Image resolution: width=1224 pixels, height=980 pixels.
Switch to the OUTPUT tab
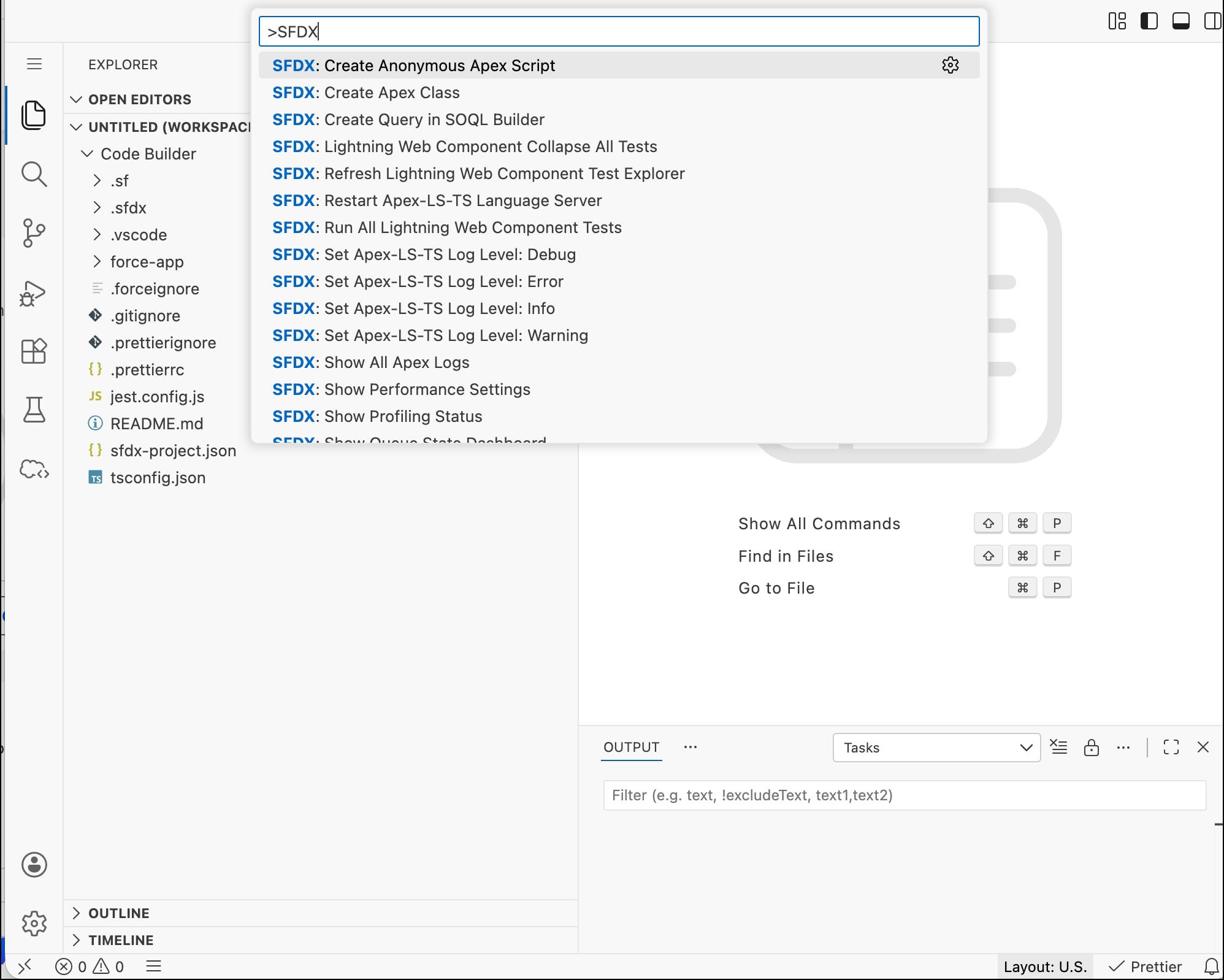[x=631, y=747]
